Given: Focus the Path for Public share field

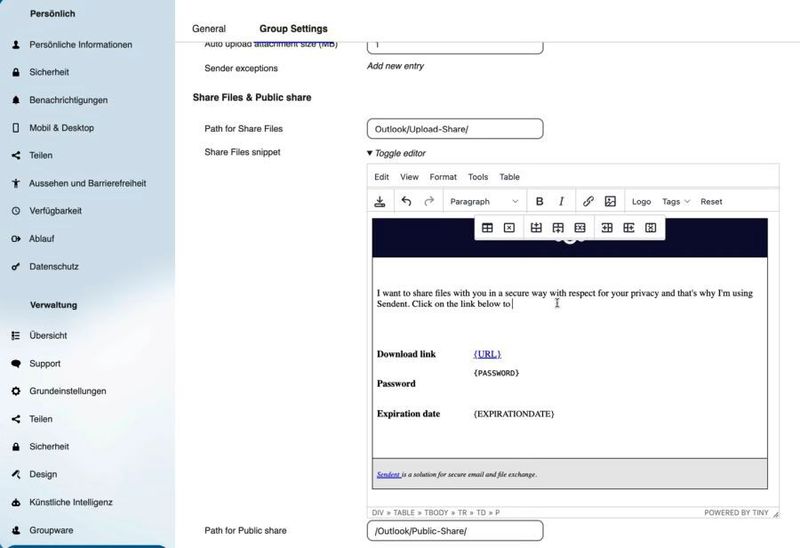Looking at the screenshot, I should pos(455,531).
